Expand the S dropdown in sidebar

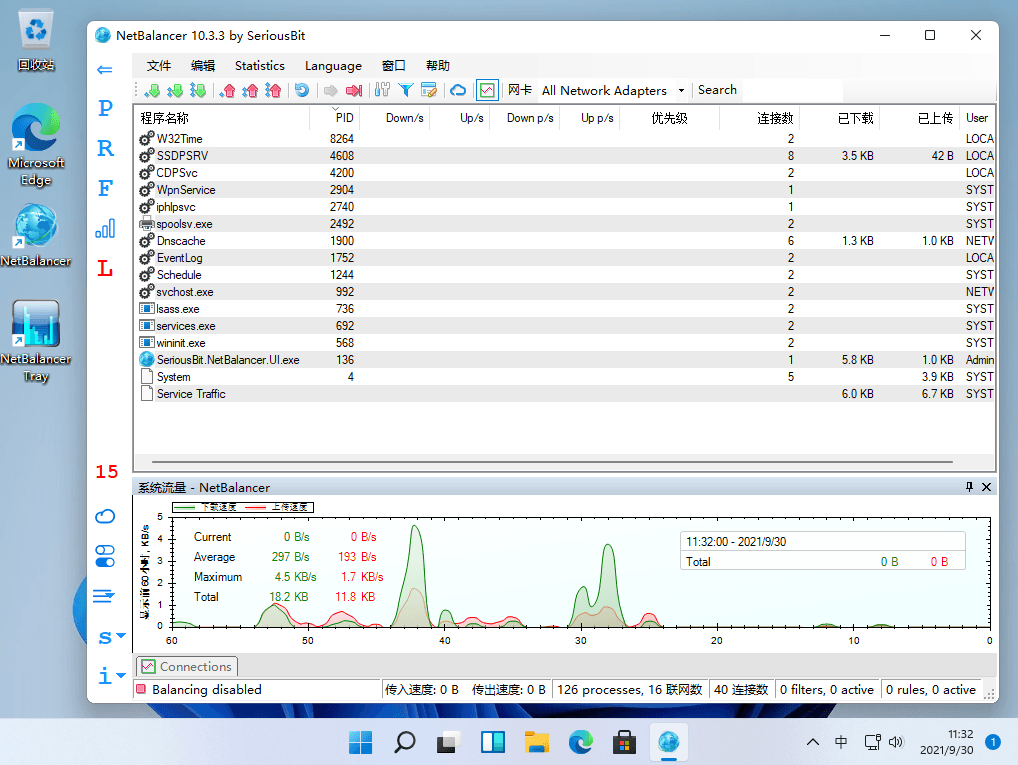(x=110, y=637)
